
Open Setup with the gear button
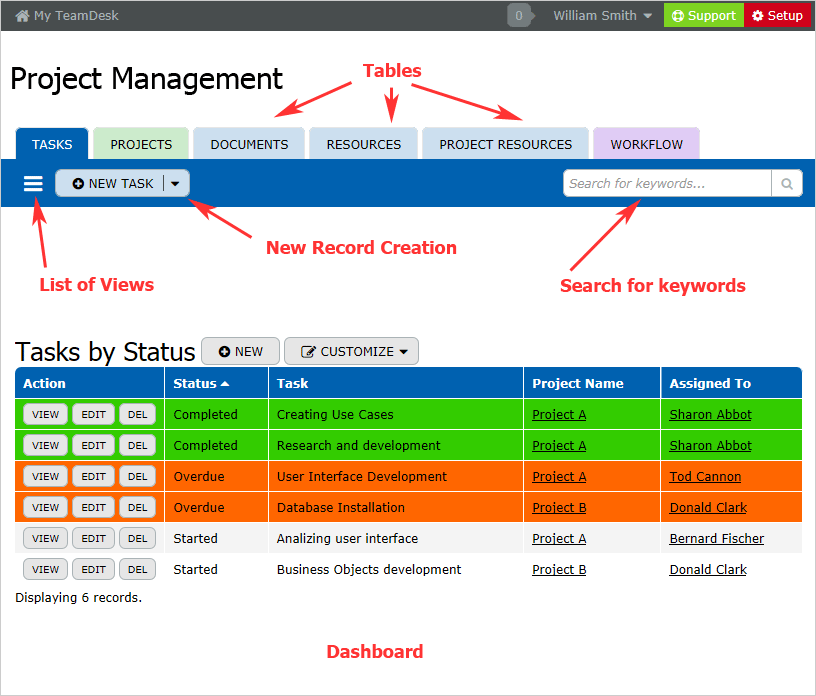coord(777,16)
